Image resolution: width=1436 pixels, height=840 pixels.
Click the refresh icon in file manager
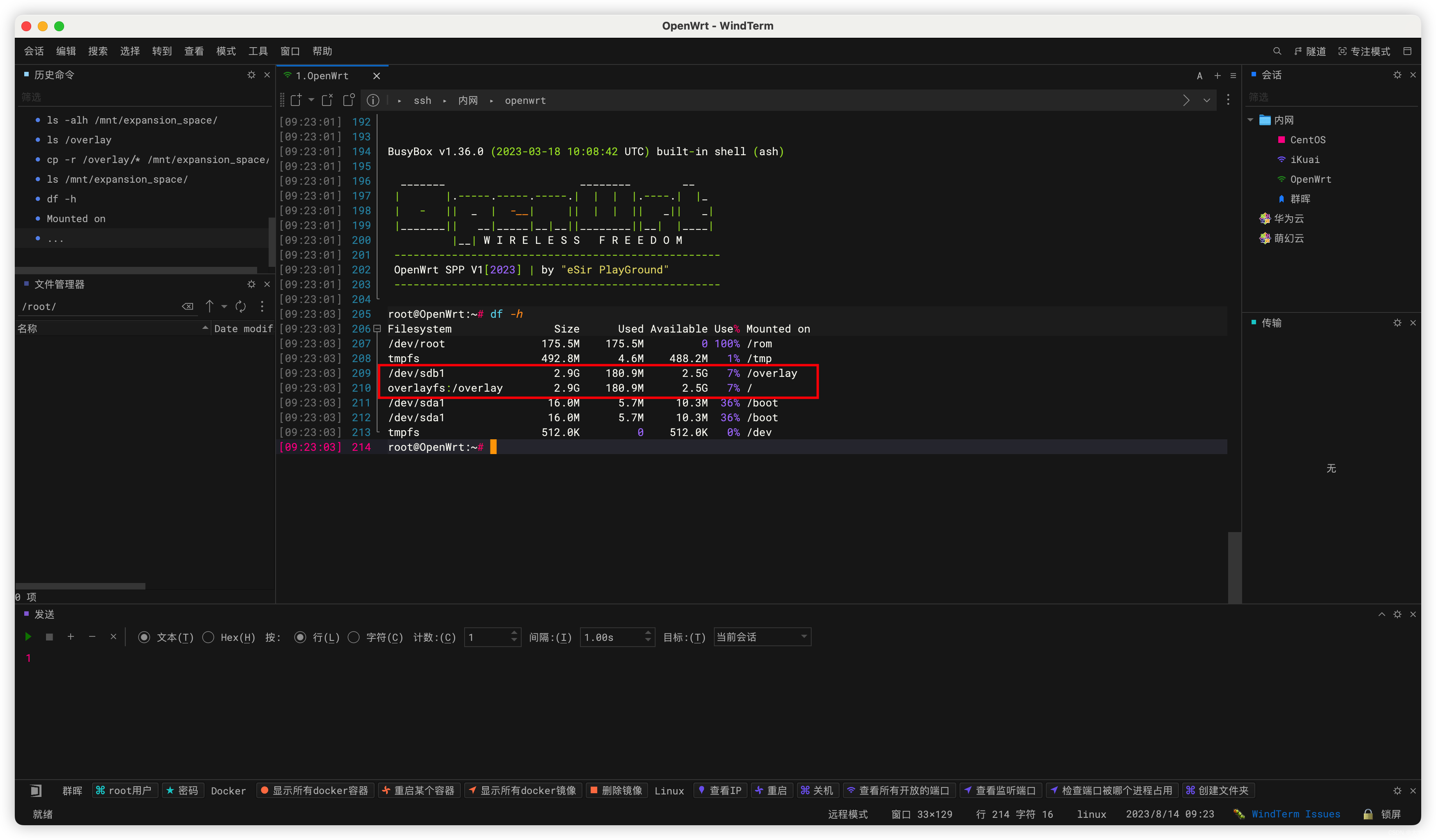[x=241, y=306]
